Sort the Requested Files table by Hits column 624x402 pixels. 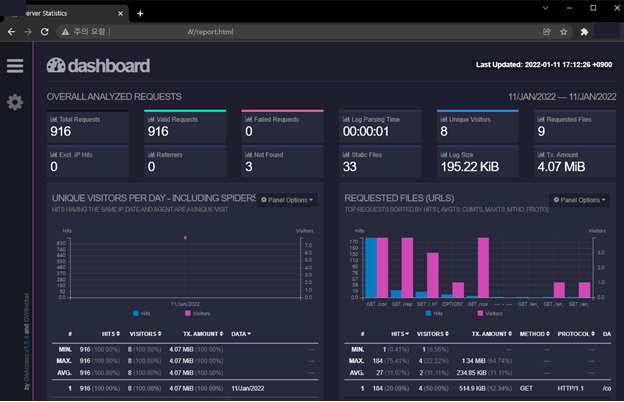pos(399,333)
